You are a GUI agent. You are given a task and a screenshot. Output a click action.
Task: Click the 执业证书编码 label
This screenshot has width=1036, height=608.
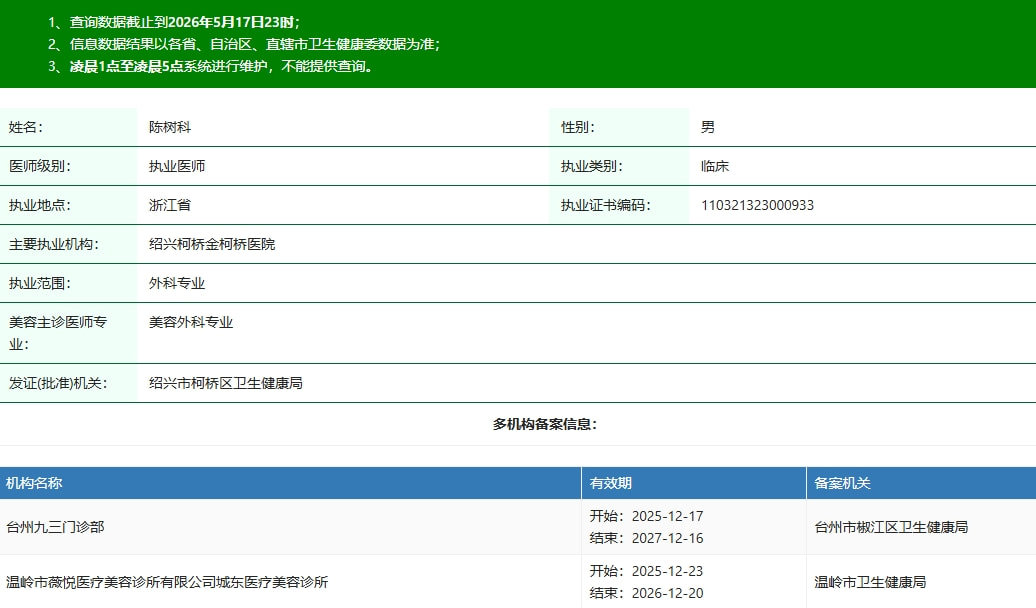[x=606, y=205]
